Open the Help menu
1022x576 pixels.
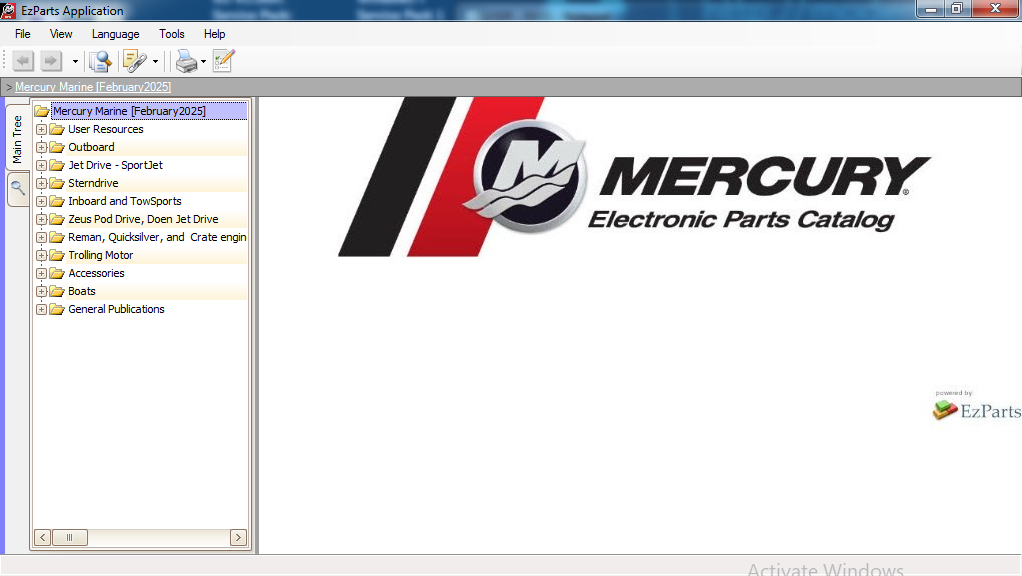click(x=214, y=34)
